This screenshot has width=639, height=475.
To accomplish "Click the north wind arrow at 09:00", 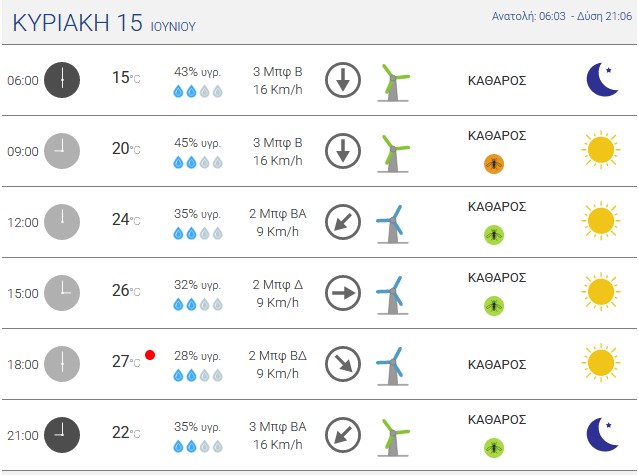I will tap(343, 151).
